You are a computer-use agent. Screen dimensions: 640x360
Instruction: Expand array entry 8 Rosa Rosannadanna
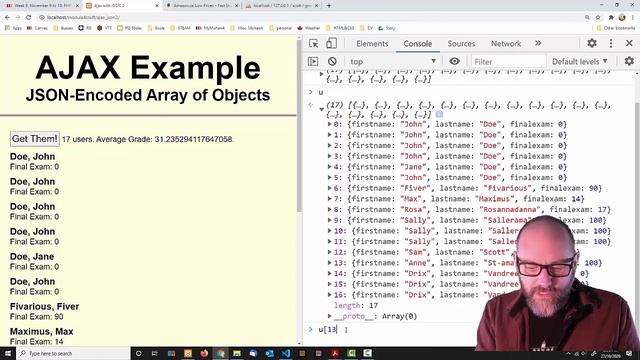point(330,209)
